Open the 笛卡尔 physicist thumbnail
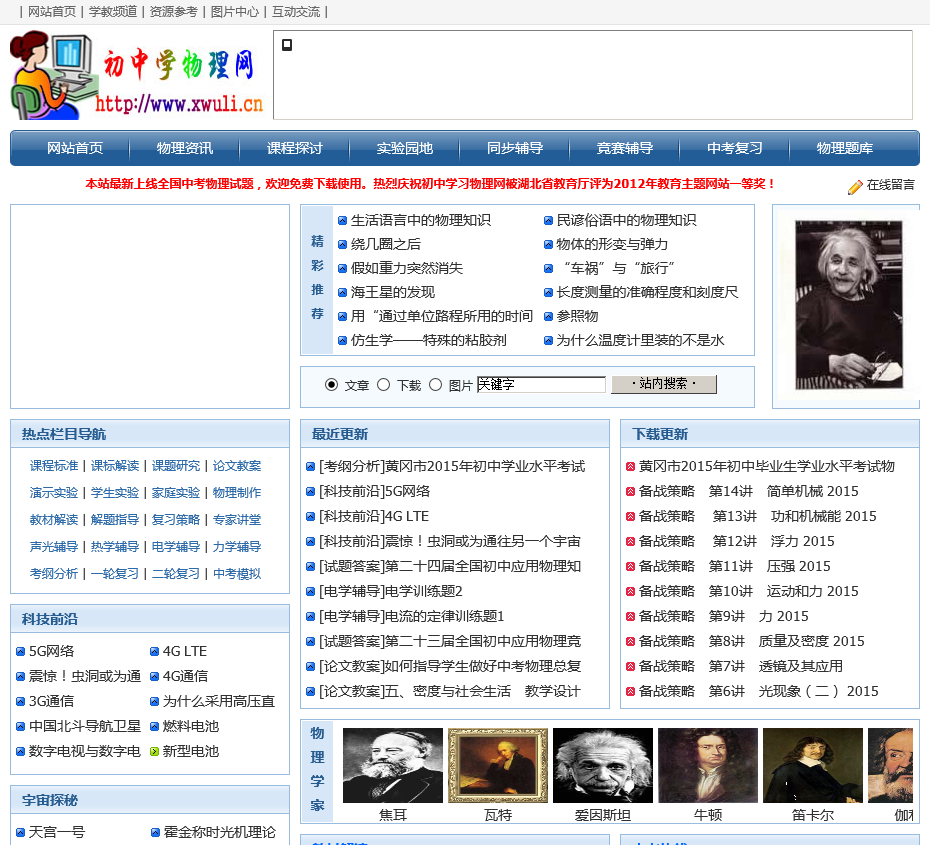930x845 pixels. pos(813,766)
